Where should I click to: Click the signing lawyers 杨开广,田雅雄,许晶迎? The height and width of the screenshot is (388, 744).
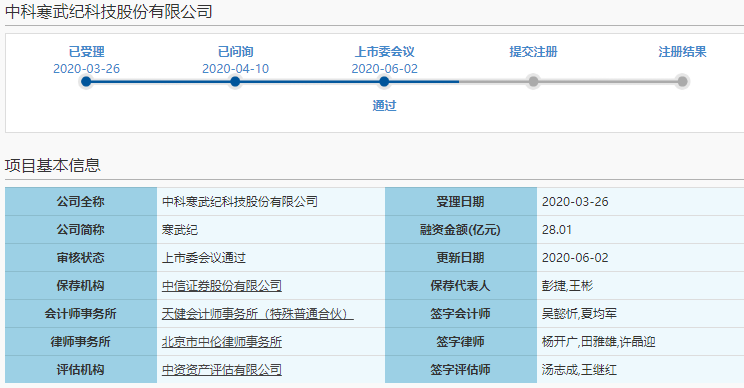pos(598,342)
